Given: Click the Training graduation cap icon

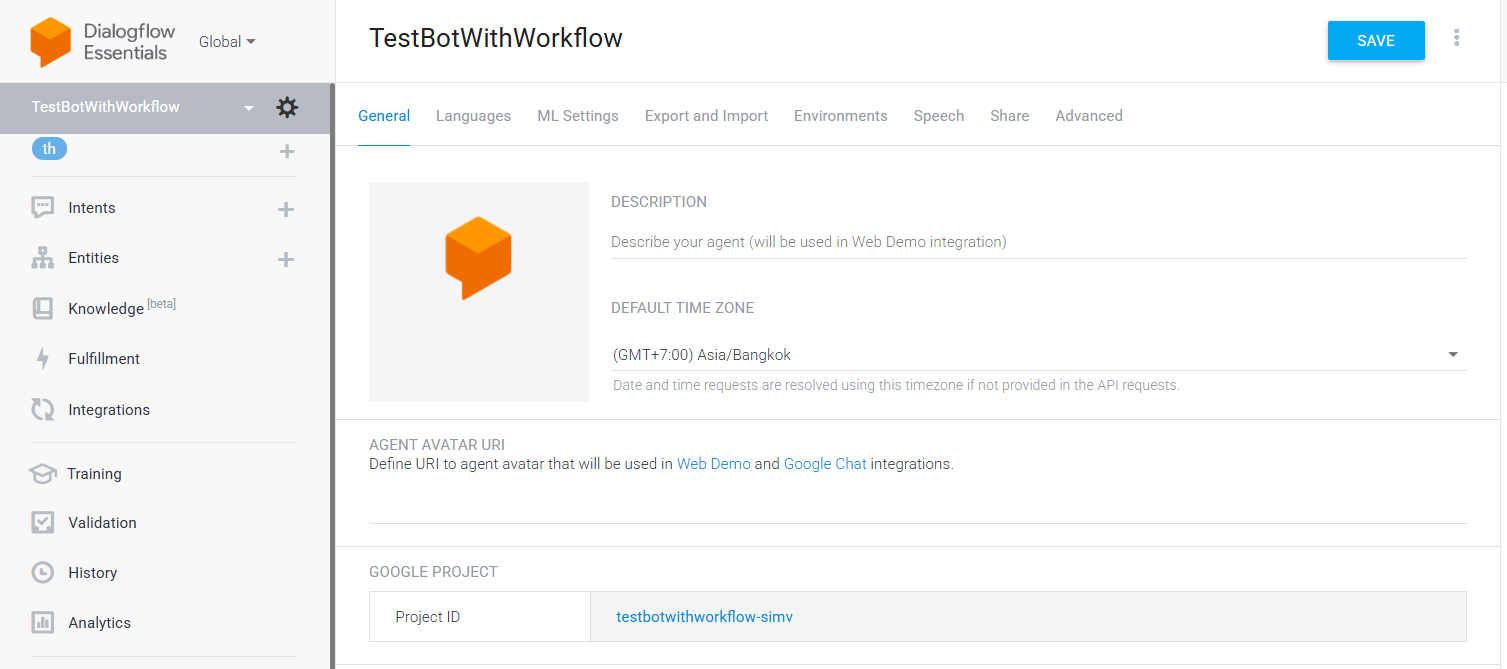Looking at the screenshot, I should pyautogui.click(x=42, y=474).
